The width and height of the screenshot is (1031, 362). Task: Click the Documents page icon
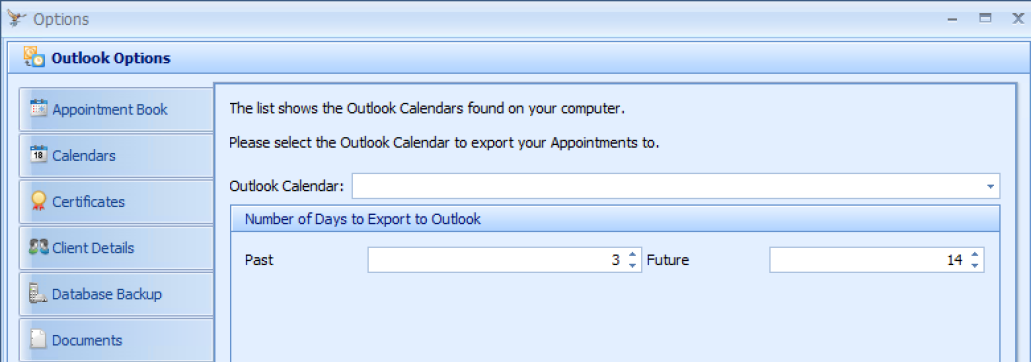(39, 340)
